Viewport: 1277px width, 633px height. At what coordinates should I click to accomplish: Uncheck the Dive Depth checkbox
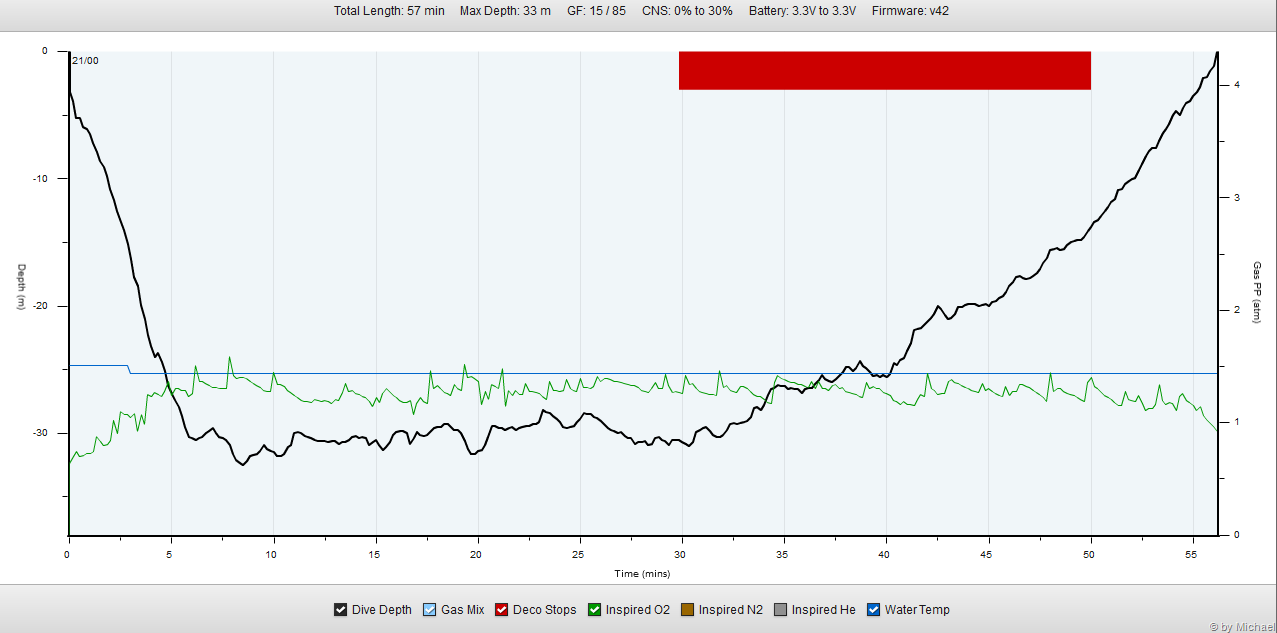(x=340, y=610)
